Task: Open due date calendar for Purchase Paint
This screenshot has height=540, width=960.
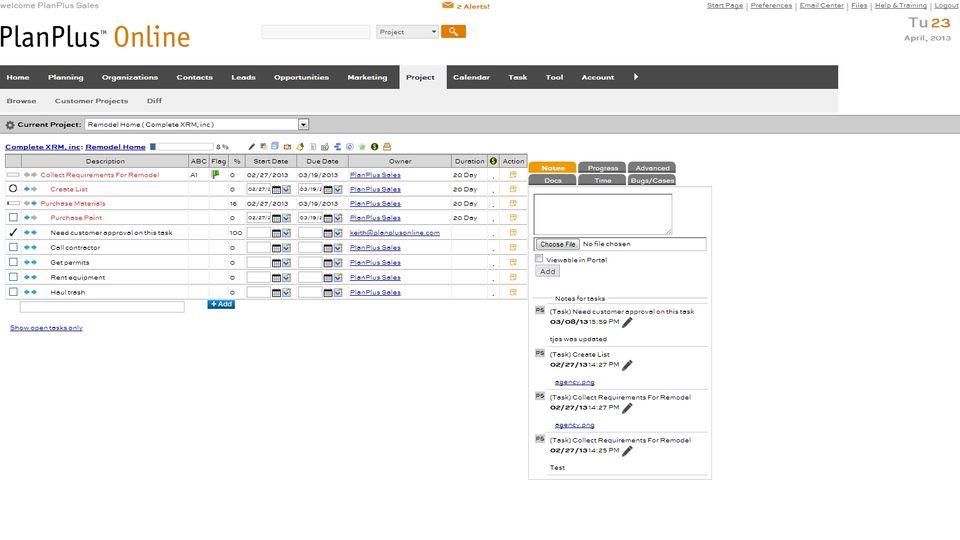Action: point(328,218)
